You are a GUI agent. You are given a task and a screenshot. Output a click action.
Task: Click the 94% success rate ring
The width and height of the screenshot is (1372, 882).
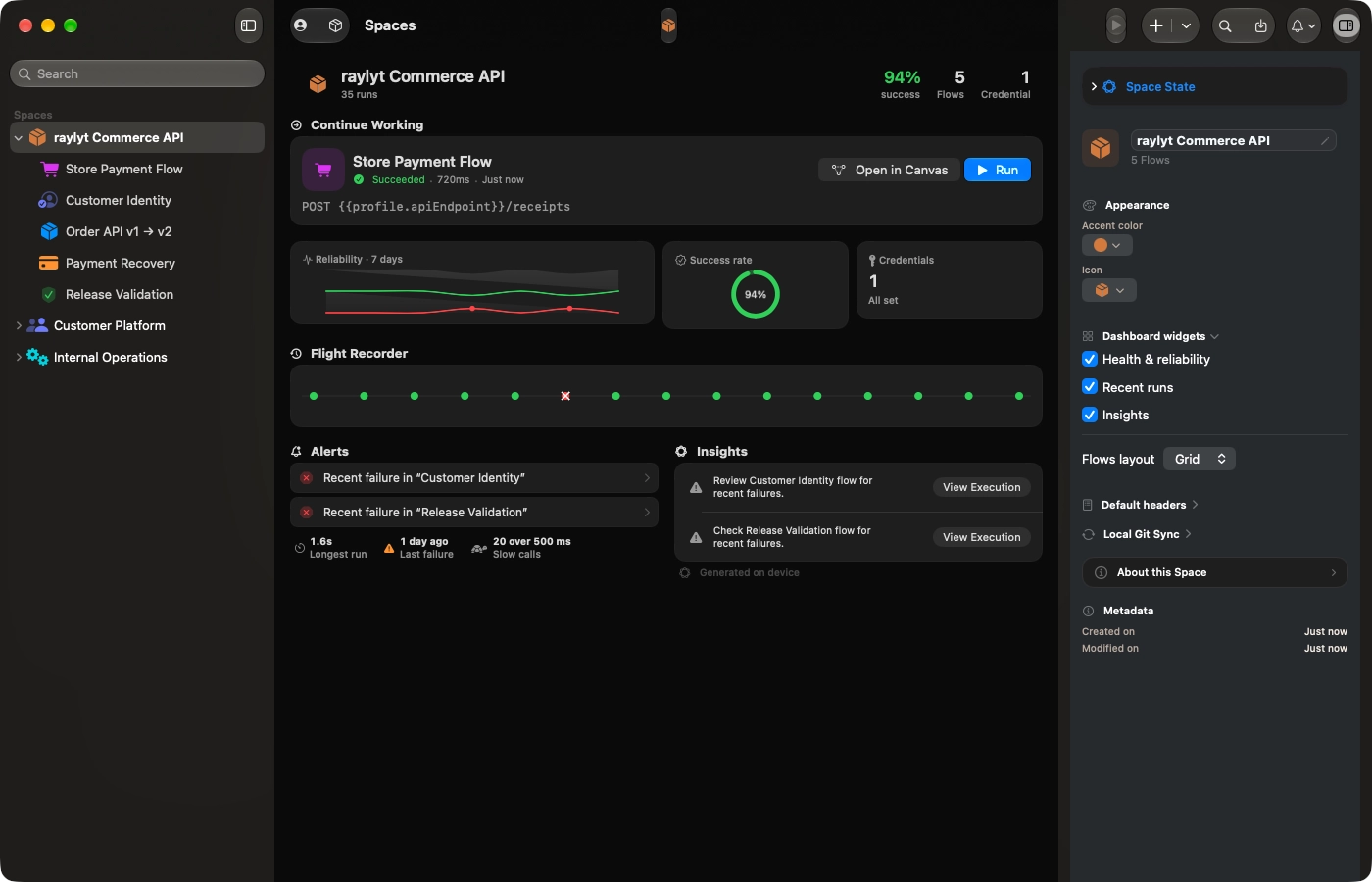coord(756,294)
